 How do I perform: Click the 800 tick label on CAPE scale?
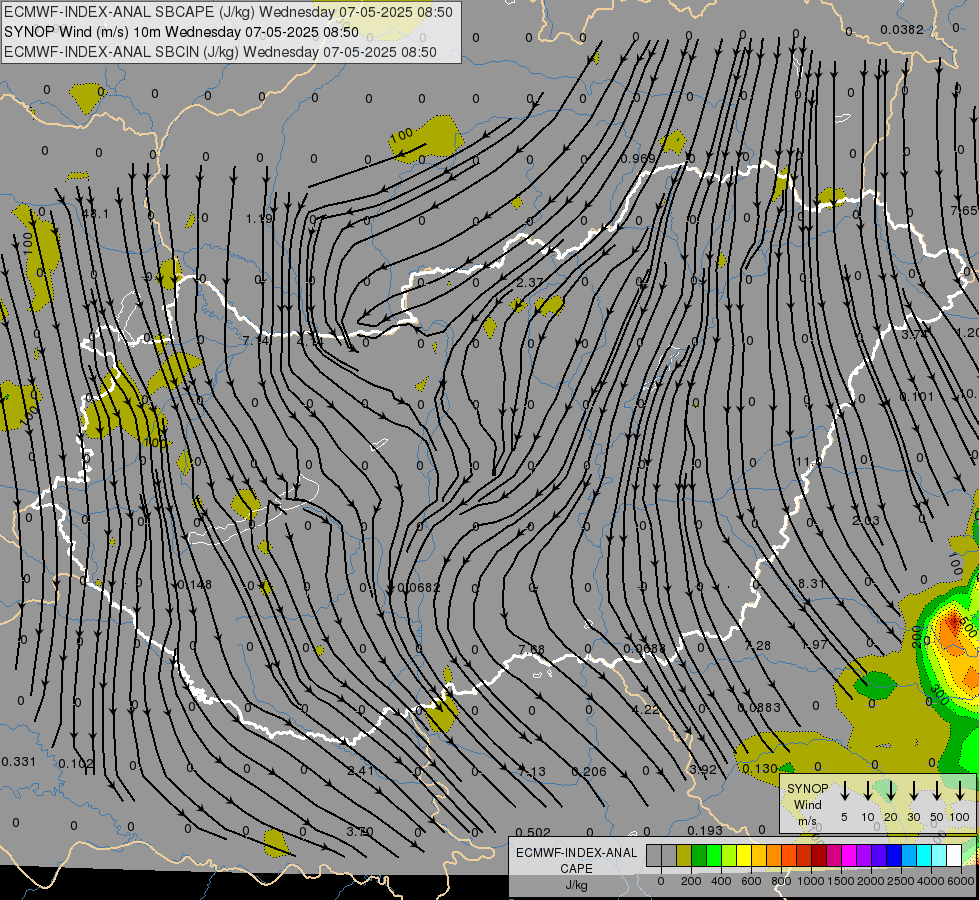[x=780, y=881]
